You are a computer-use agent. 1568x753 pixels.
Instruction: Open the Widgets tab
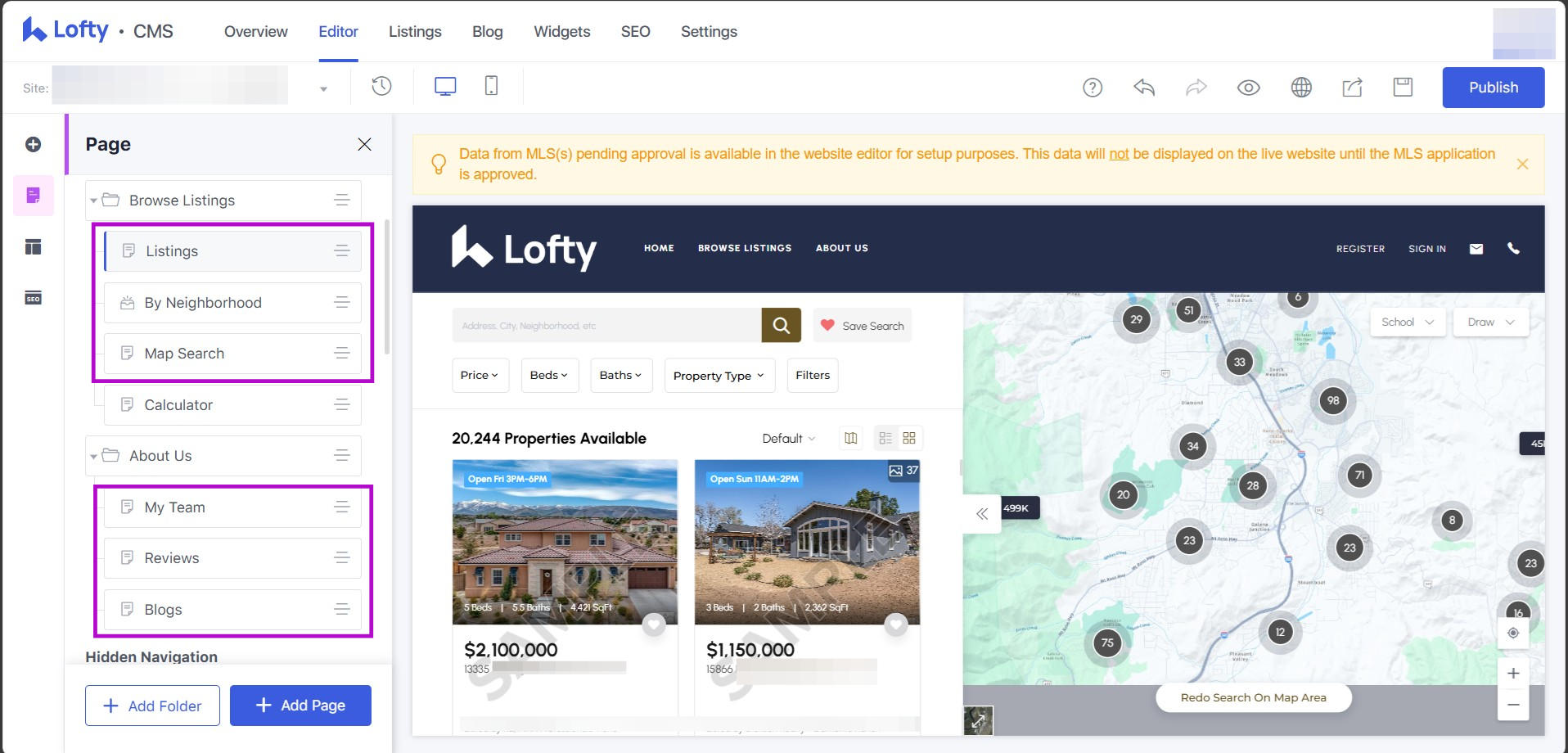coord(561,31)
